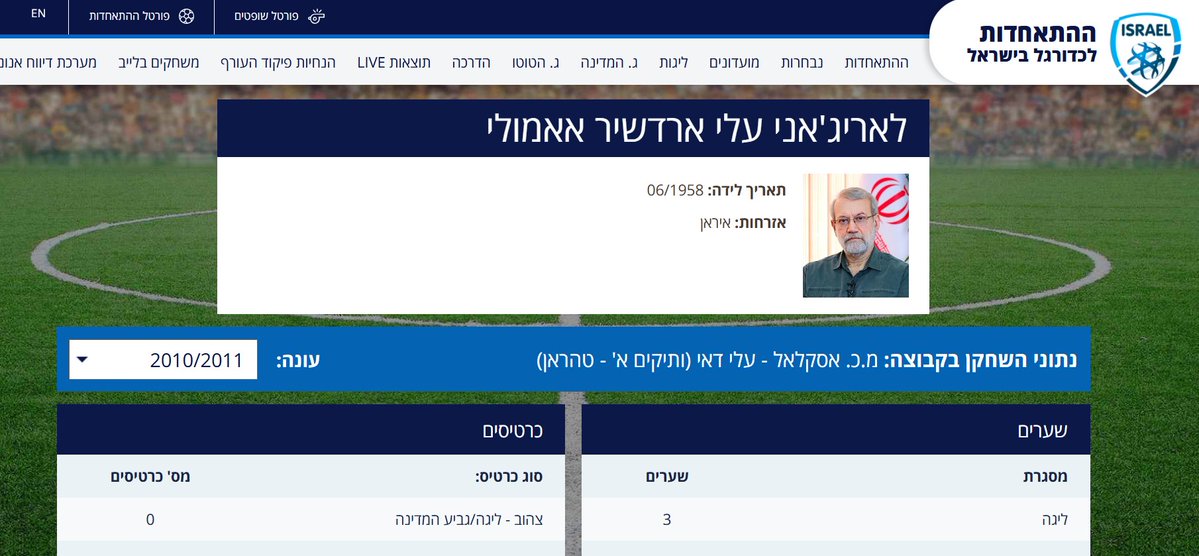Click the soccer ball icon for פורטל ההתאחדות

point(187,16)
